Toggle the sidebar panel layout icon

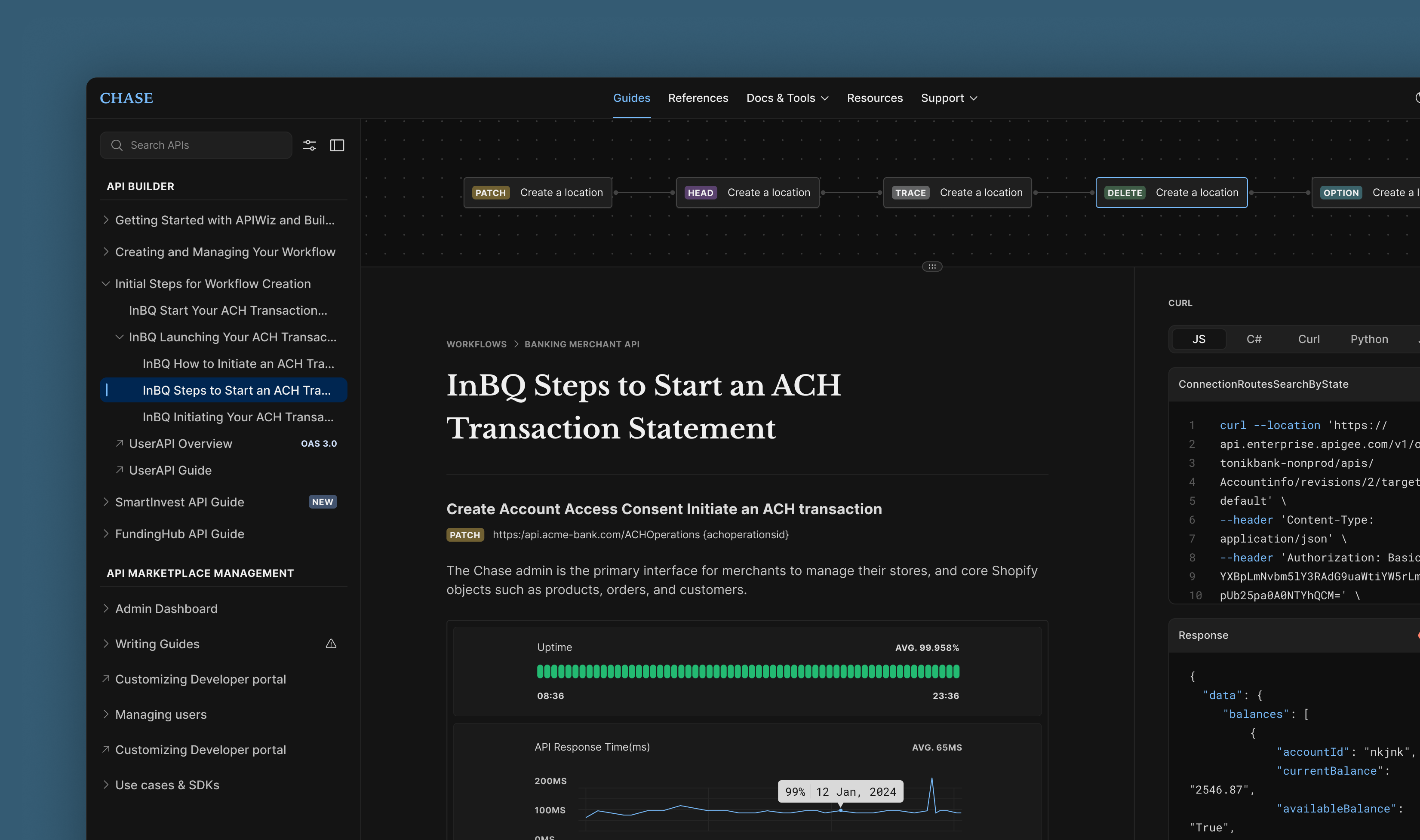337,145
